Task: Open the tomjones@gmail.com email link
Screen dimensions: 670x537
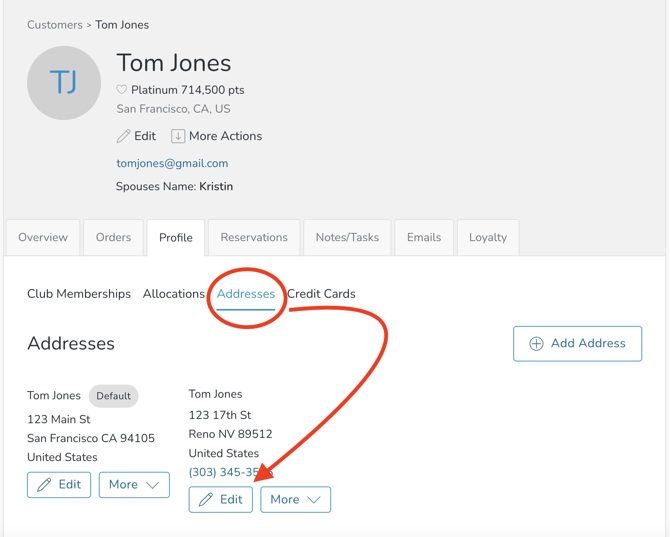Action: 172,163
